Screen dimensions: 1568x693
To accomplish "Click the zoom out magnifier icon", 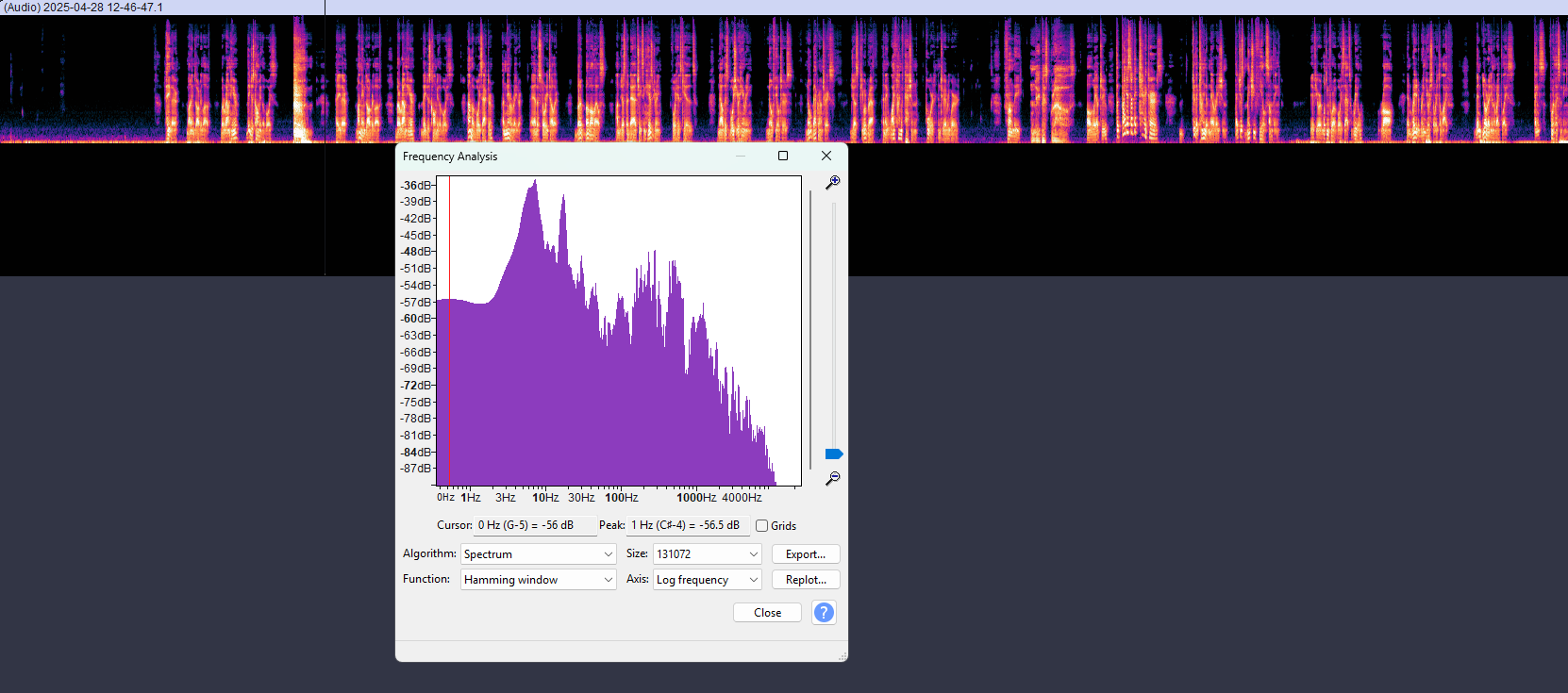I will tap(832, 479).
